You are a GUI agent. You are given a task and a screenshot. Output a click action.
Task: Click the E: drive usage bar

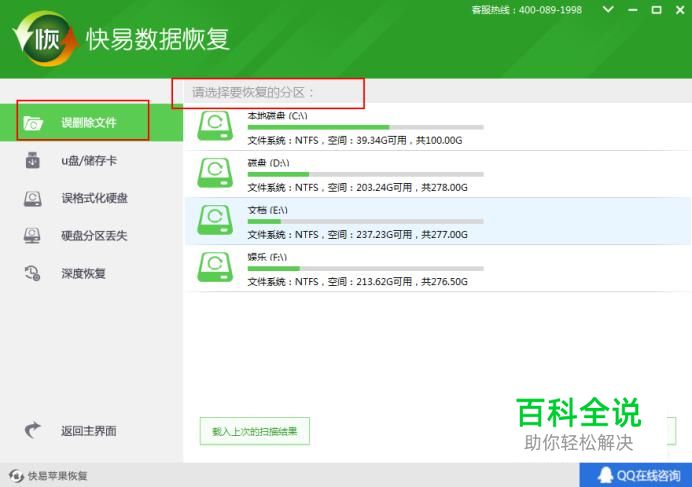click(x=365, y=221)
